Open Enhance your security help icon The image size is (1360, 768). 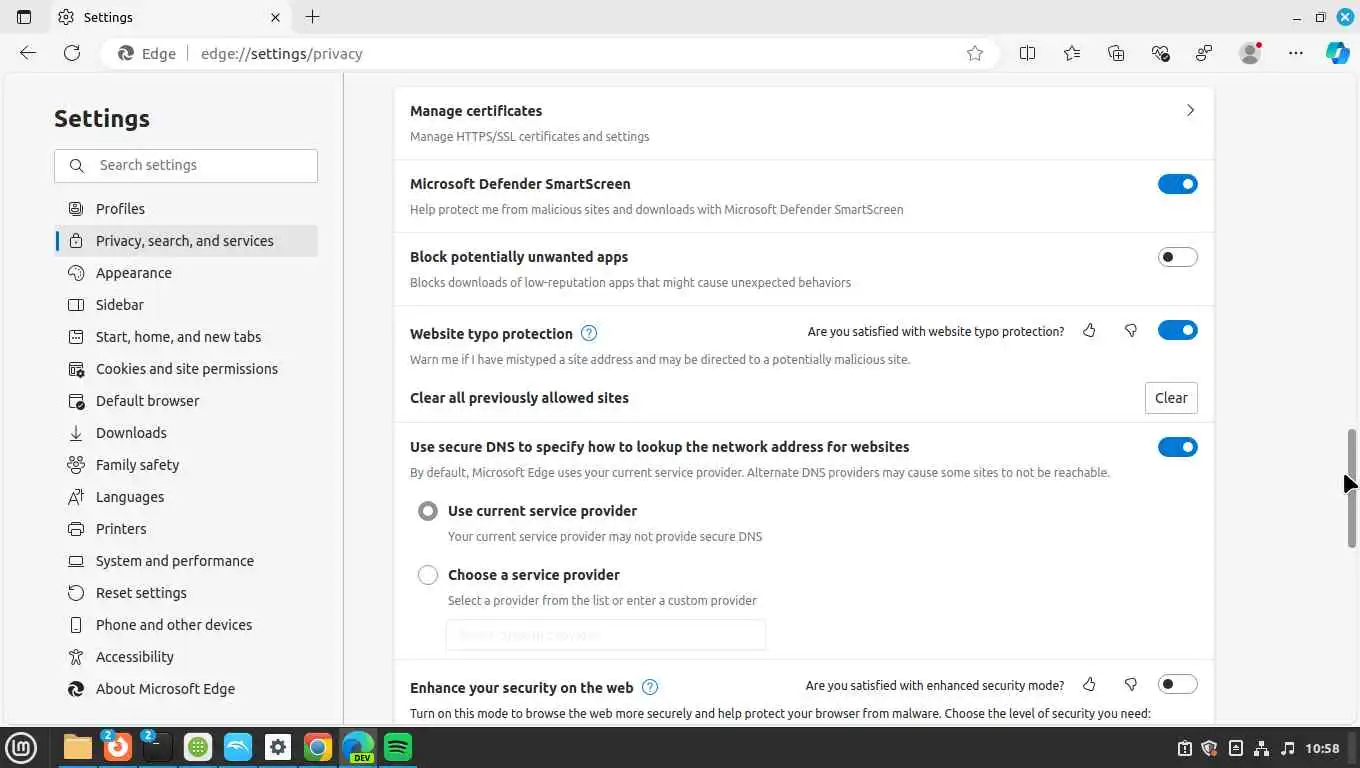(x=650, y=687)
